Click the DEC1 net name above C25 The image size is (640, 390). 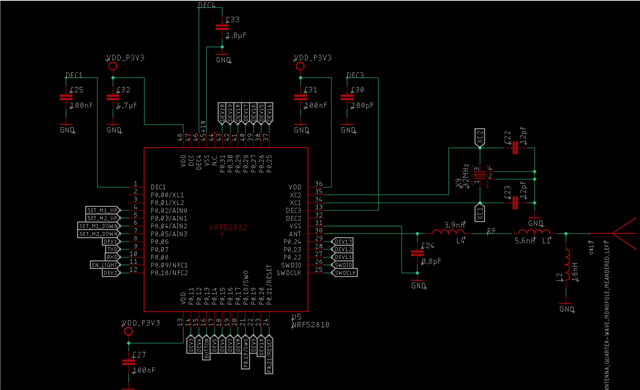click(74, 75)
